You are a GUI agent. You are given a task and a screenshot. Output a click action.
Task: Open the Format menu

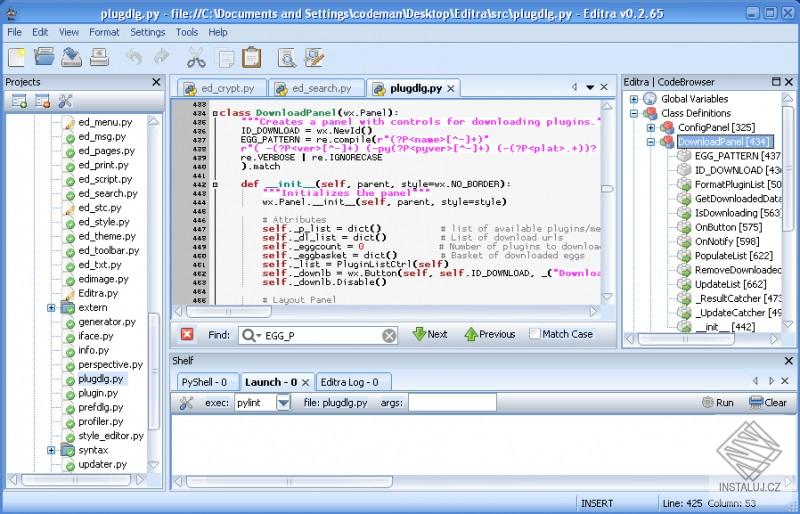pos(104,32)
